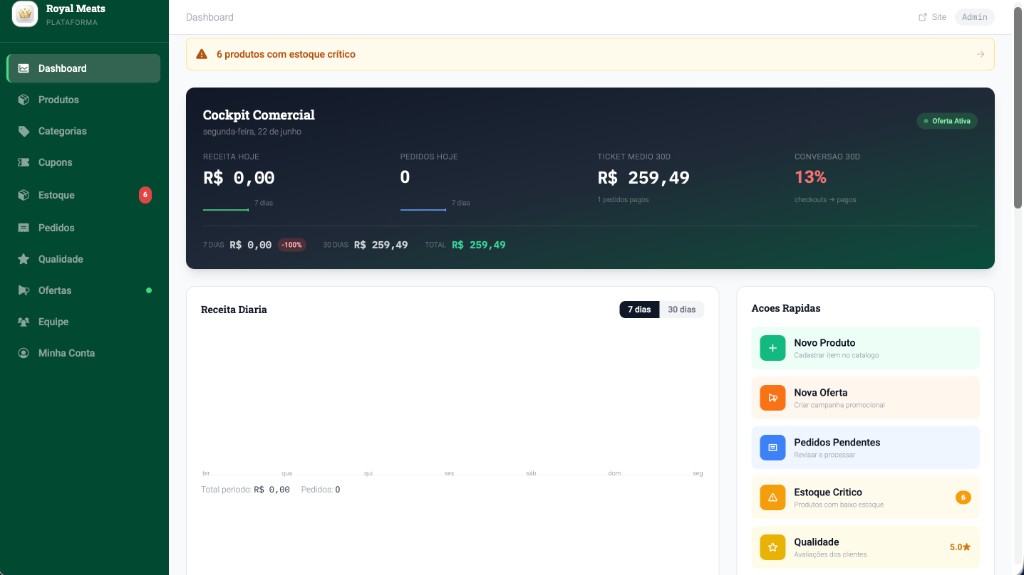This screenshot has height=575, width=1024.
Task: Click the Total periodo R$ 0,00 text
Action: click(x=246, y=489)
